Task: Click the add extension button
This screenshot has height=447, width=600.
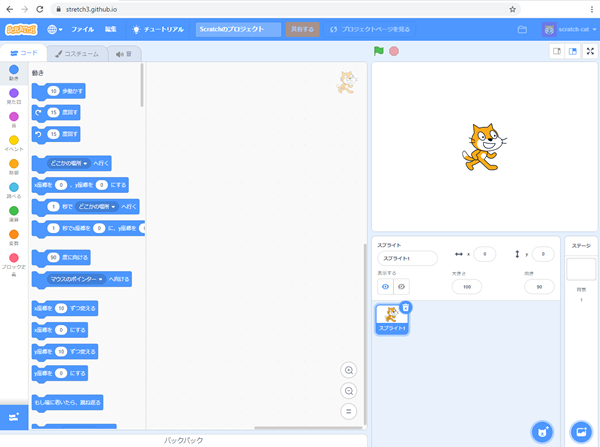Action: [14, 417]
